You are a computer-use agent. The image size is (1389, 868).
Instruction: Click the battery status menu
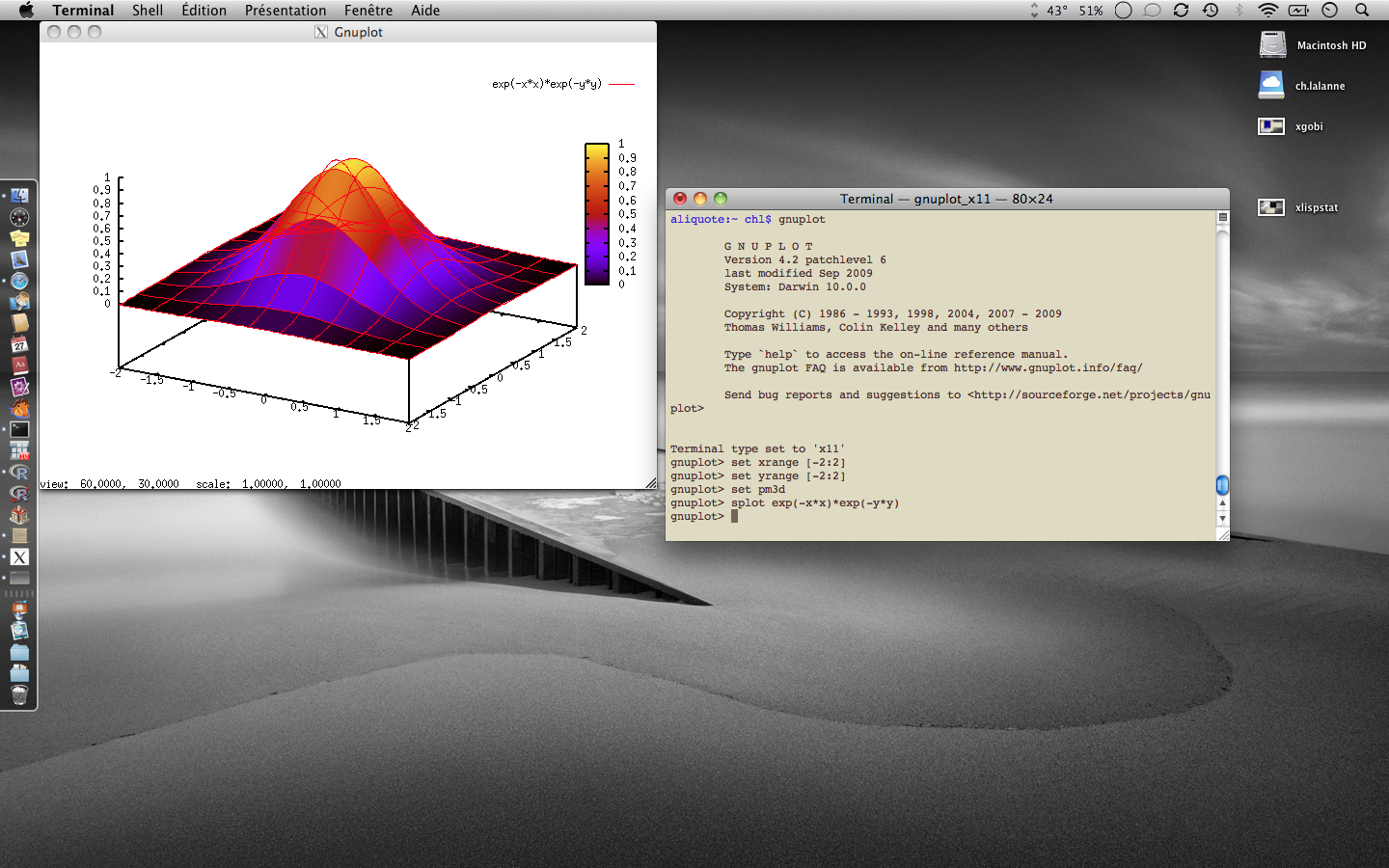(1298, 11)
